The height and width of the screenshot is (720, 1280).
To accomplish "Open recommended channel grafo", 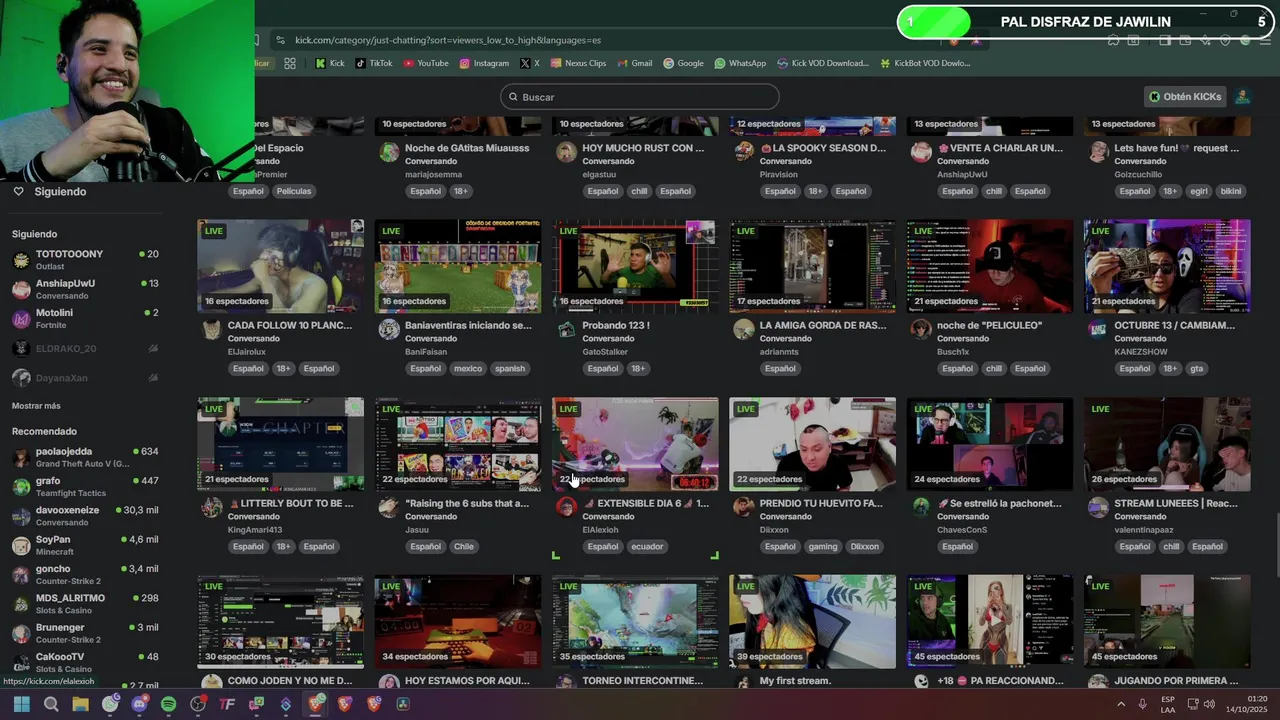I will tap(85, 487).
